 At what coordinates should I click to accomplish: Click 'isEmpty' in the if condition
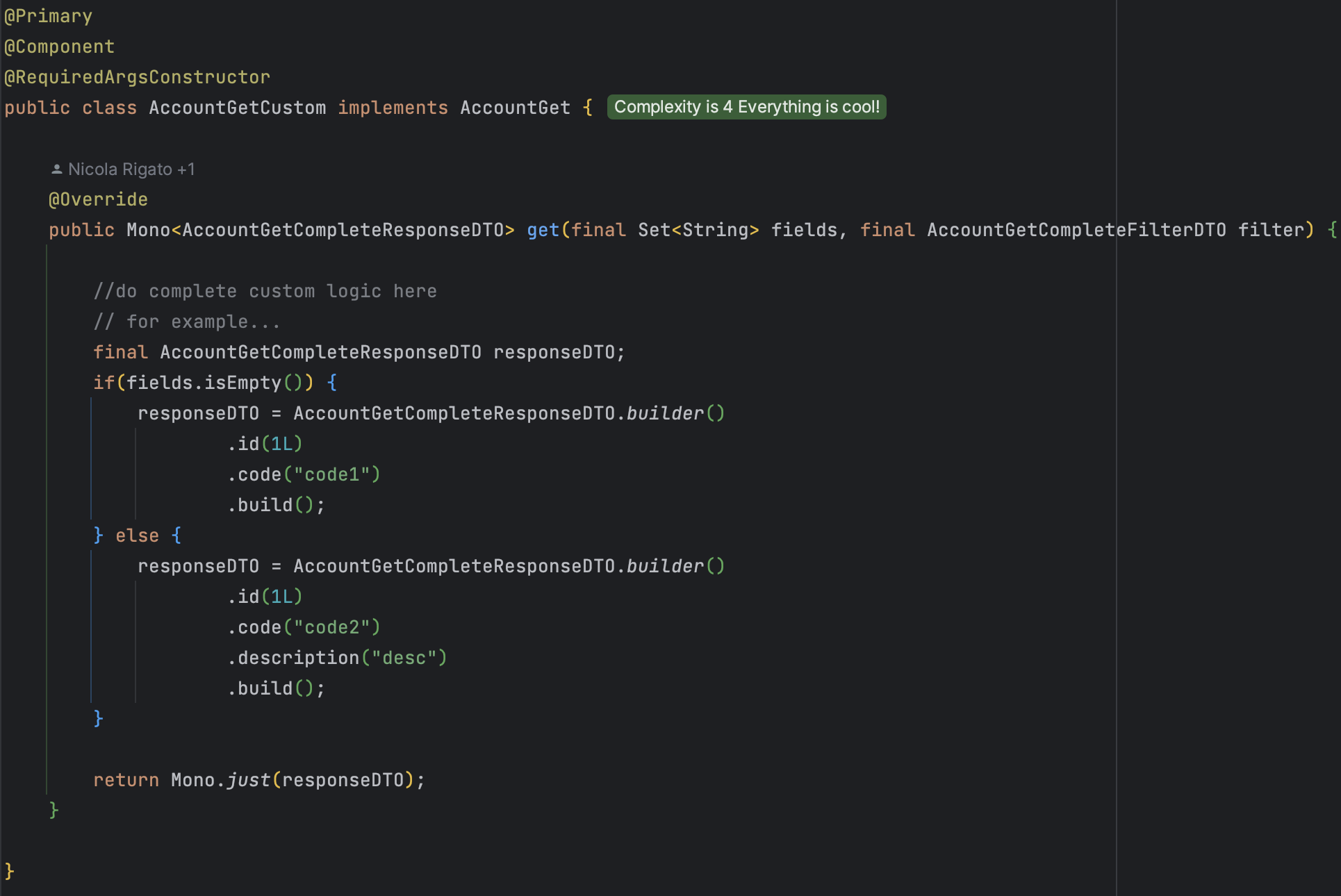pyautogui.click(x=242, y=383)
